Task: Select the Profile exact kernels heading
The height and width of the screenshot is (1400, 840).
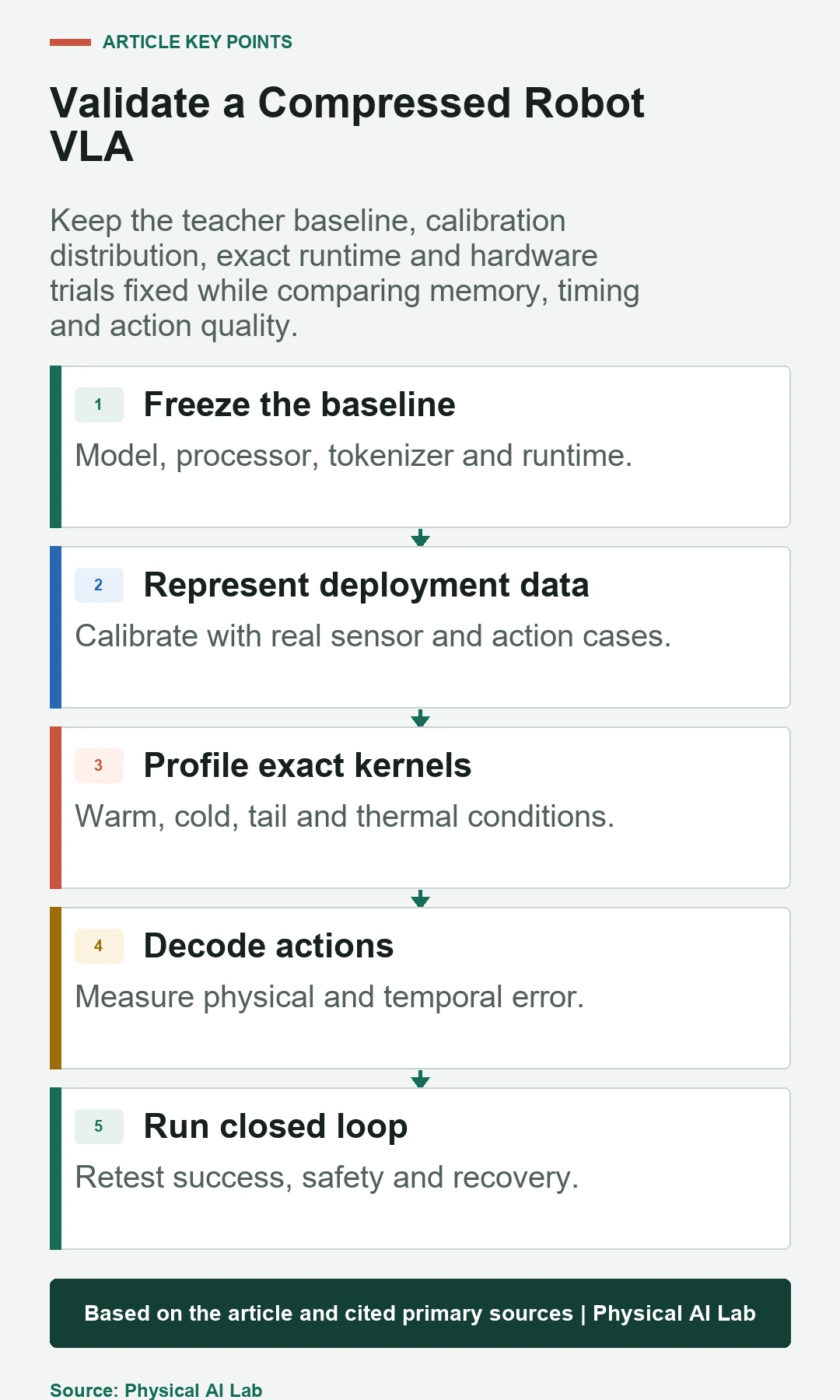Action: tap(307, 765)
